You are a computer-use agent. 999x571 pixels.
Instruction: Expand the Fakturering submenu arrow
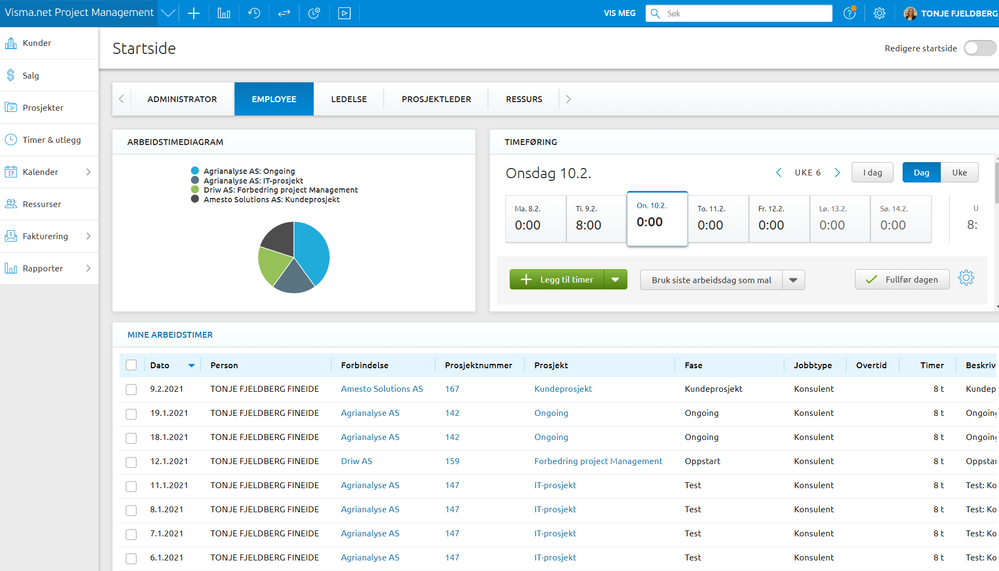(x=89, y=236)
